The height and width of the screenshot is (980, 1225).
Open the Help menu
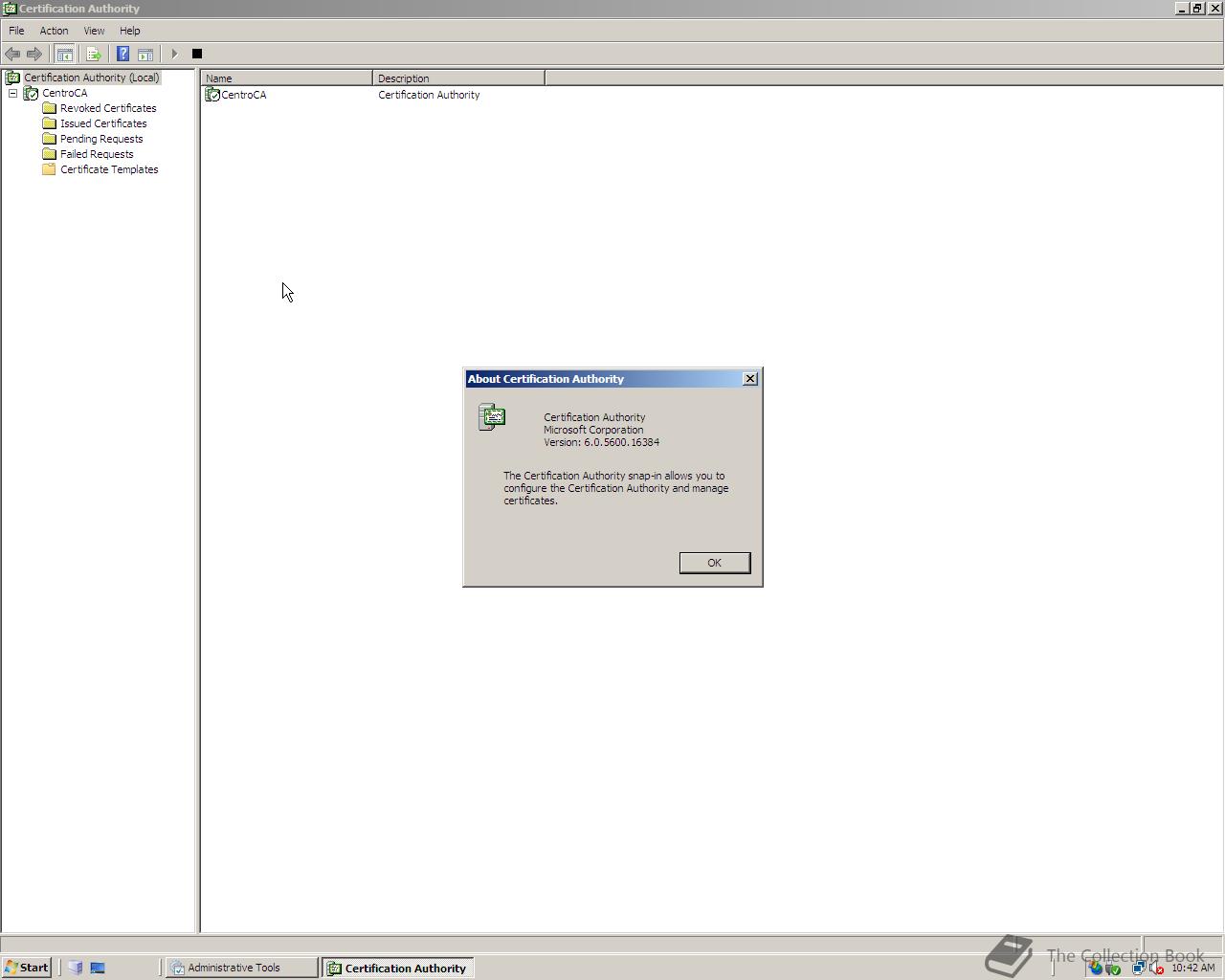tap(129, 31)
